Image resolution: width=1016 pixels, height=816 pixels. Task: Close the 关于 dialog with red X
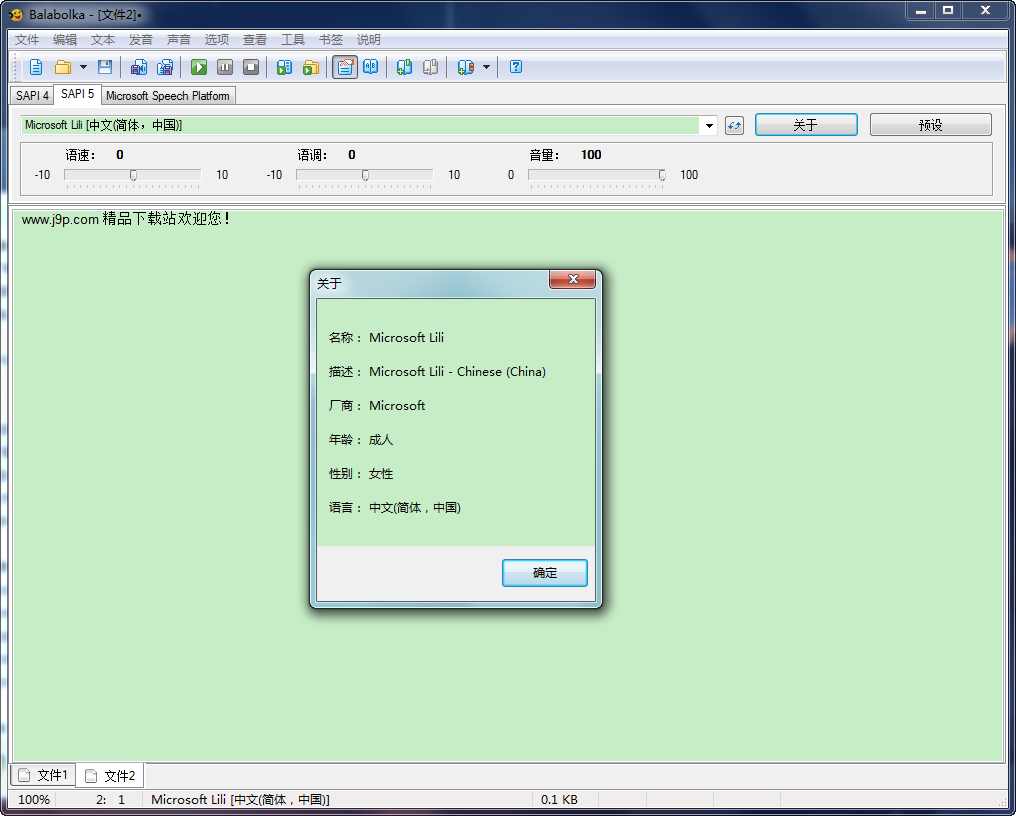pos(572,279)
